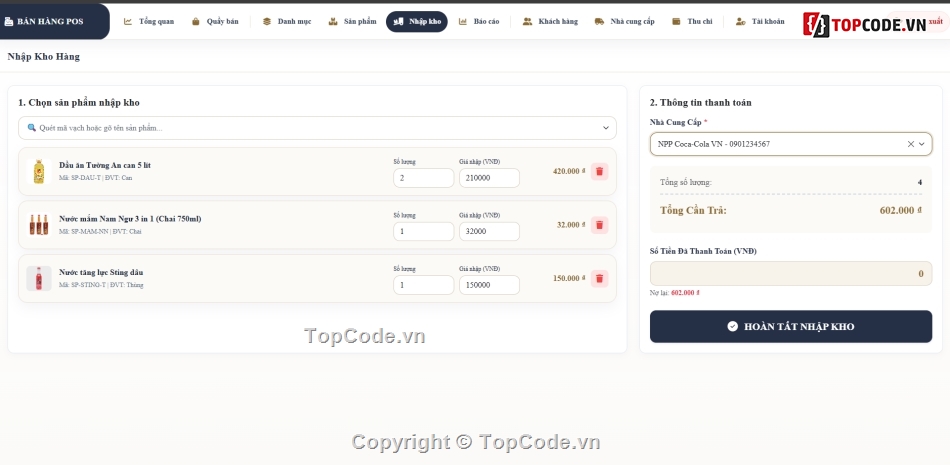The height and width of the screenshot is (465, 950).
Task: Edit quantity field for Sting dâu
Action: (x=423, y=285)
